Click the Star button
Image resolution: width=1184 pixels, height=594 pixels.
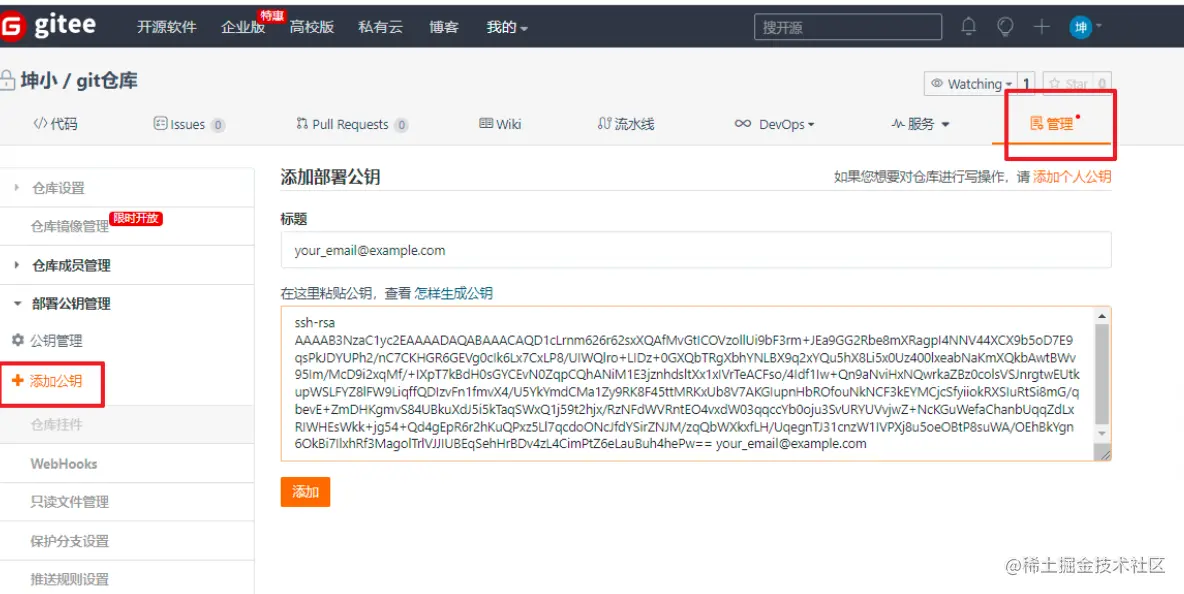[x=1068, y=84]
